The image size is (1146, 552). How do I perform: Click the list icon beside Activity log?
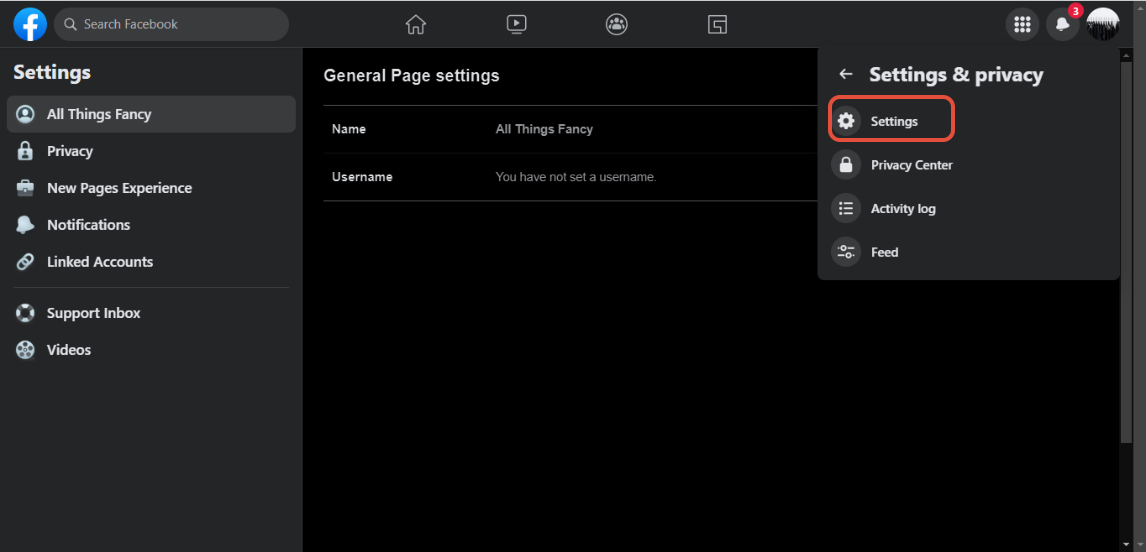click(846, 208)
